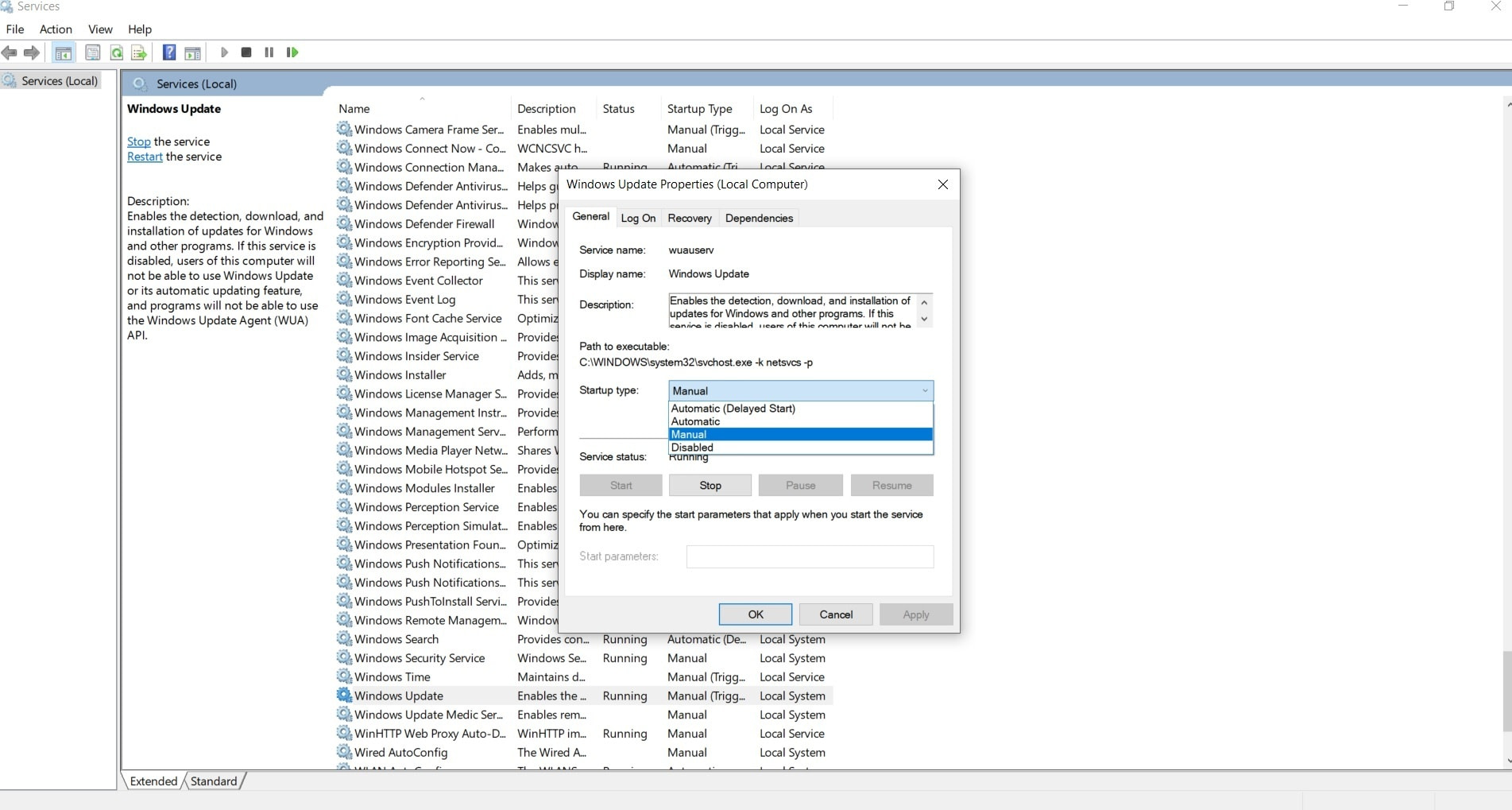Choose Disabled startup type option

(801, 448)
